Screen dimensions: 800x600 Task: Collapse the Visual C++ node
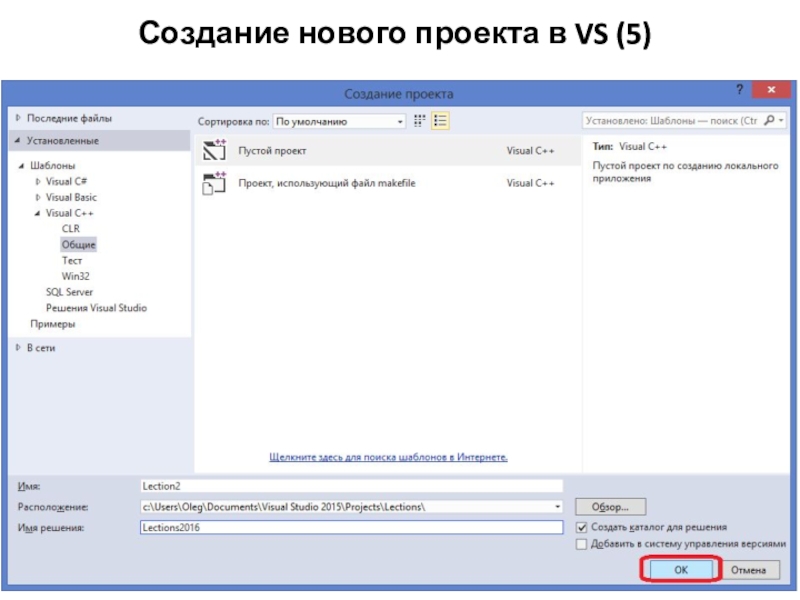click(x=37, y=213)
